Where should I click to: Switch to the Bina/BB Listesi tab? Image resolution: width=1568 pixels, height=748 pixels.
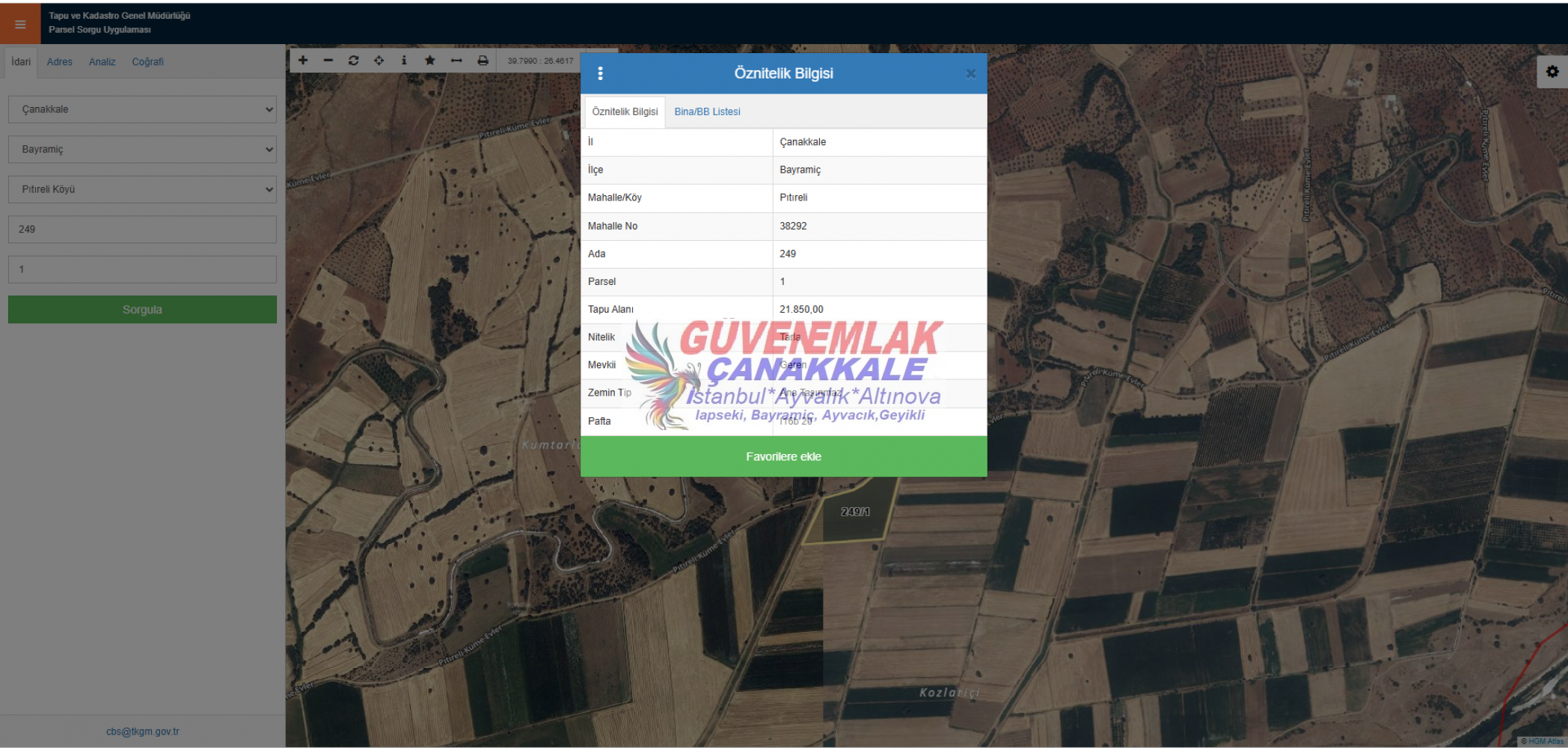click(707, 111)
